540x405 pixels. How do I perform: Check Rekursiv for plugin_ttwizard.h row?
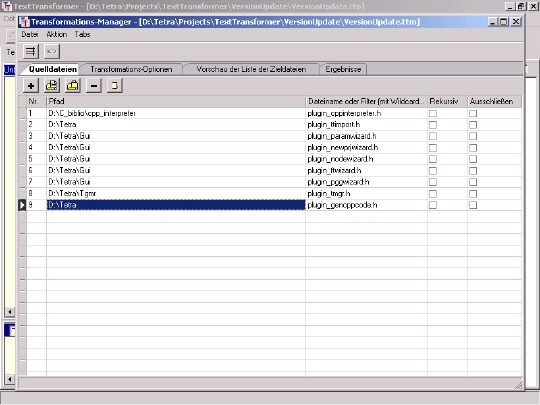coord(433,170)
